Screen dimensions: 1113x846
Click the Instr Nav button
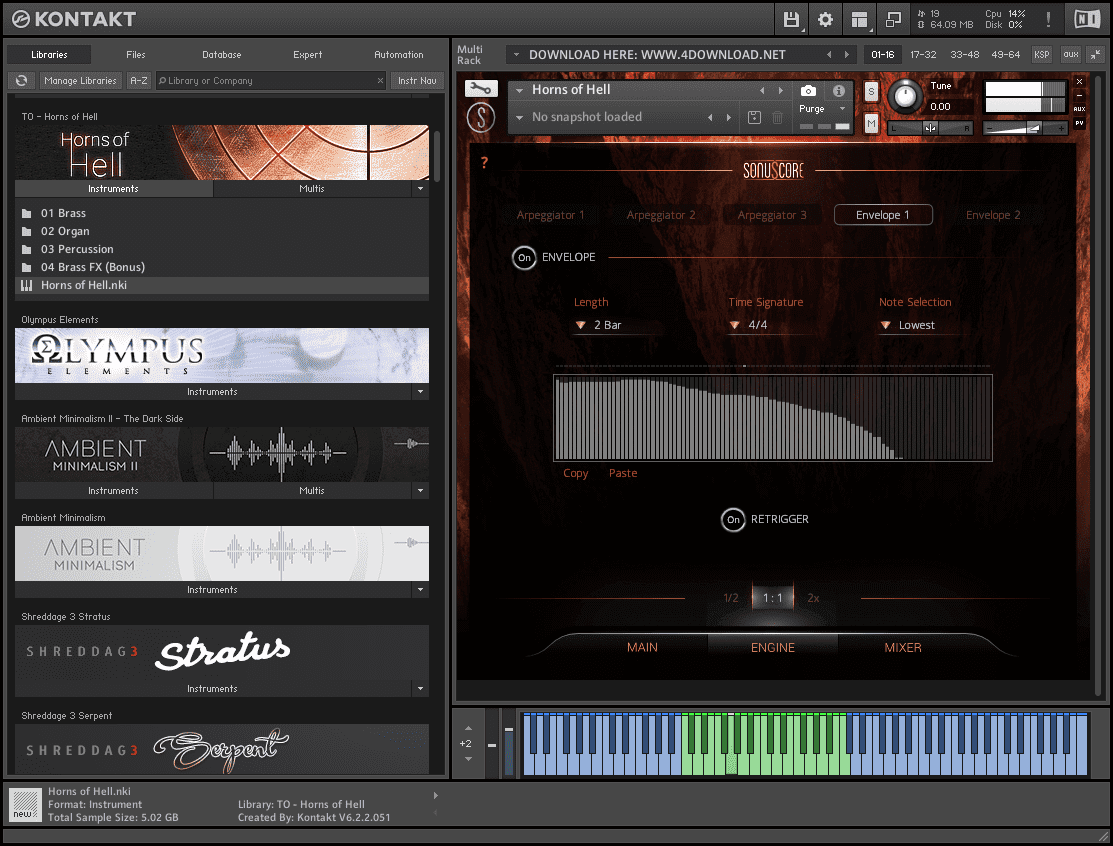click(417, 81)
